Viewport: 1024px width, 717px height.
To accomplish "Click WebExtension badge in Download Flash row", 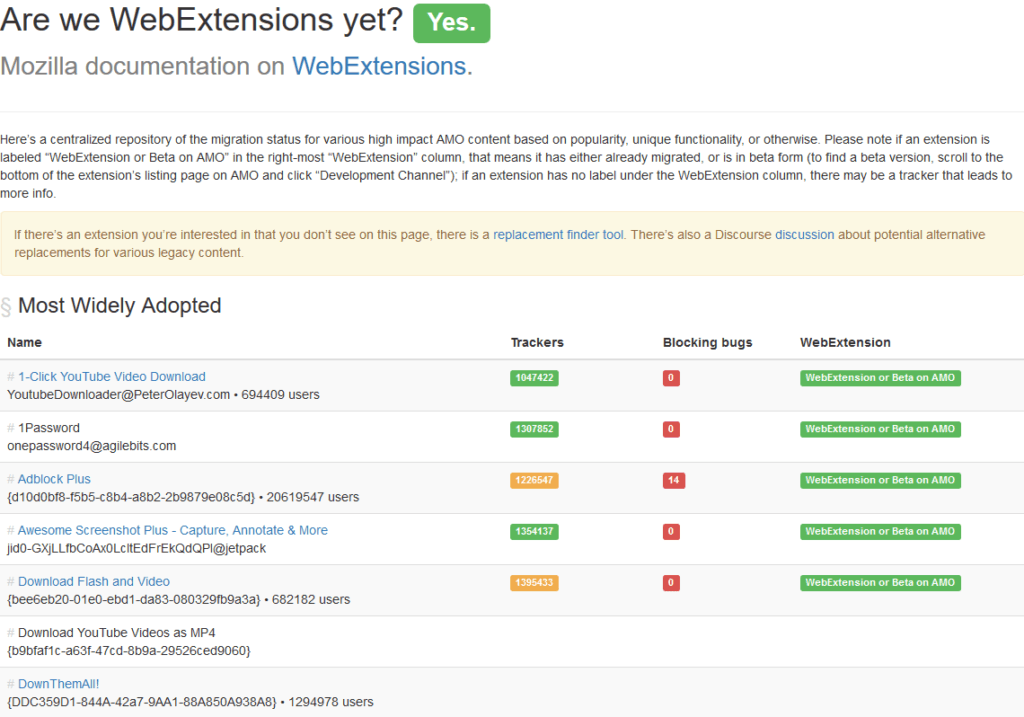I will pyautogui.click(x=880, y=582).
